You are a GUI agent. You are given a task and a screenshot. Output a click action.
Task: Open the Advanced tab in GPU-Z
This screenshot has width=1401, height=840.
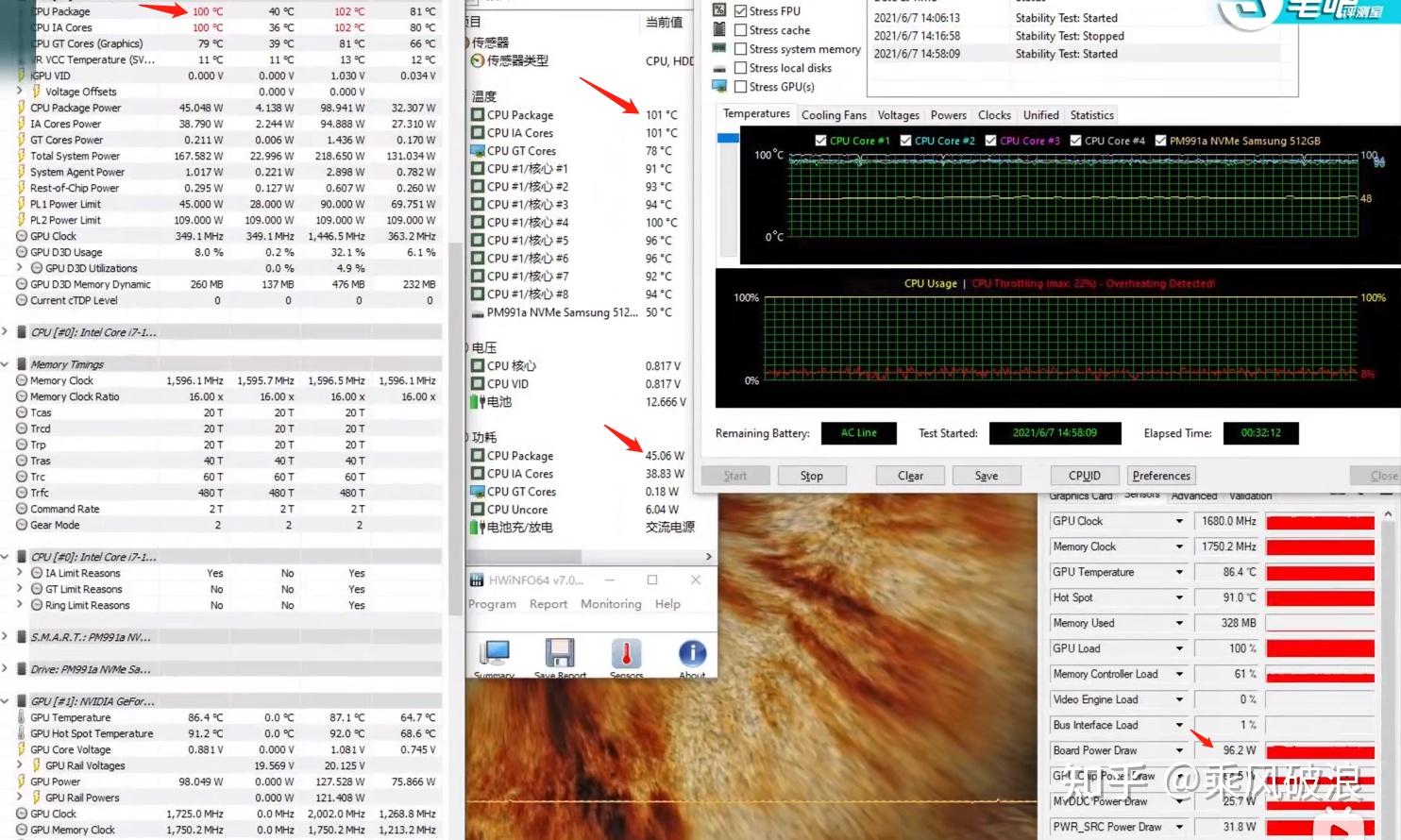click(1193, 496)
